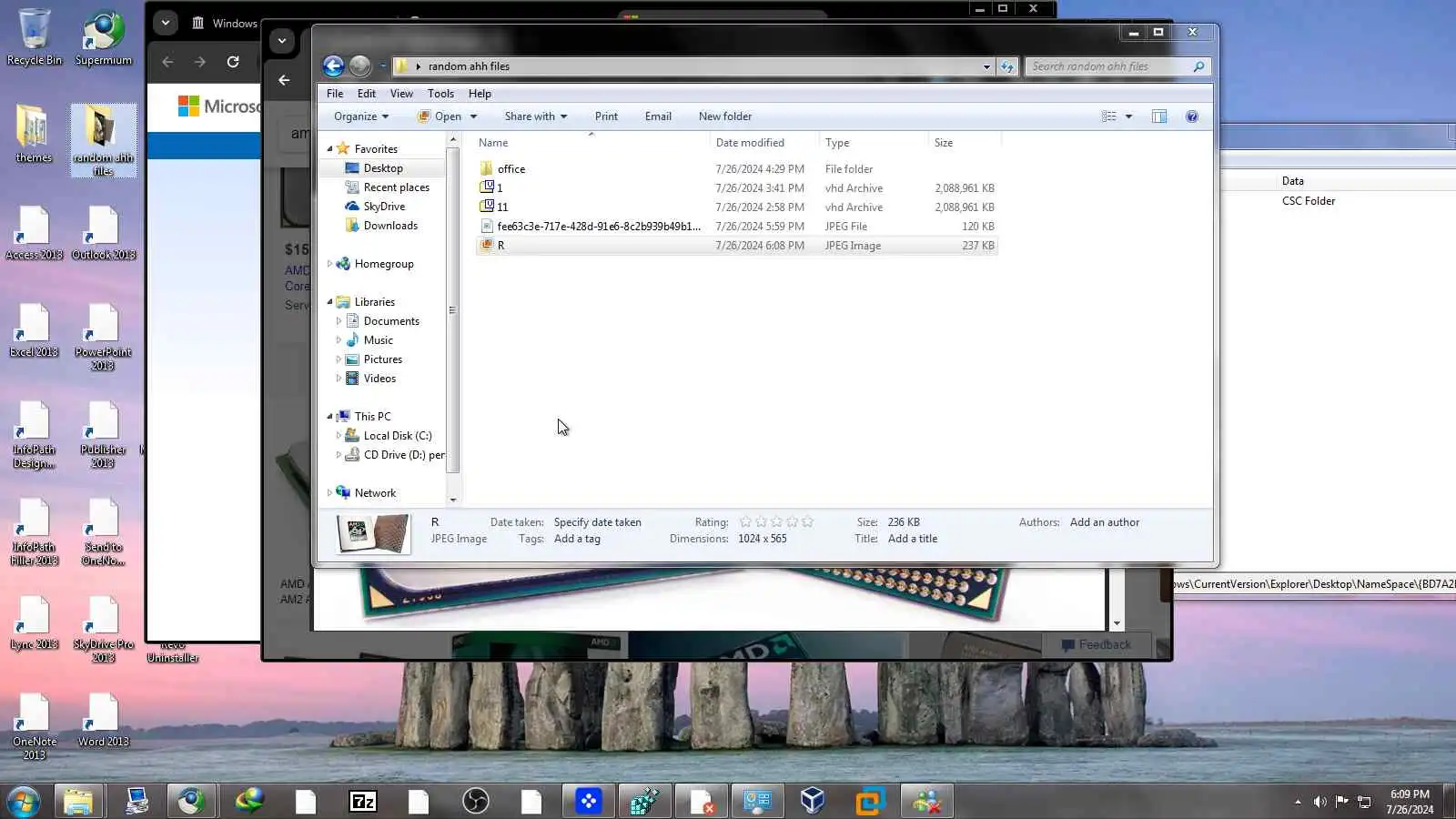
Task: Select the themes folder on the desktop
Action: (34, 134)
